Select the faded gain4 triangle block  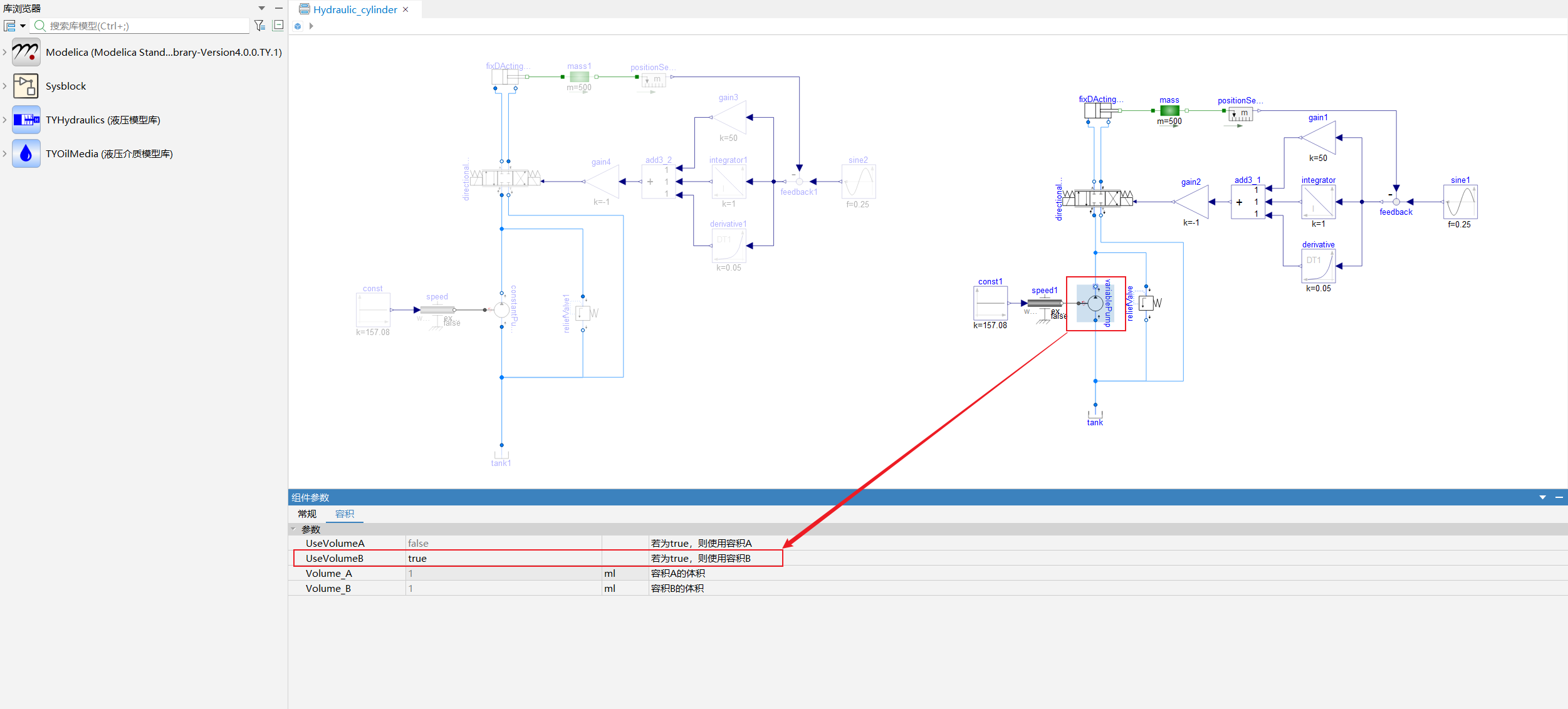click(602, 182)
